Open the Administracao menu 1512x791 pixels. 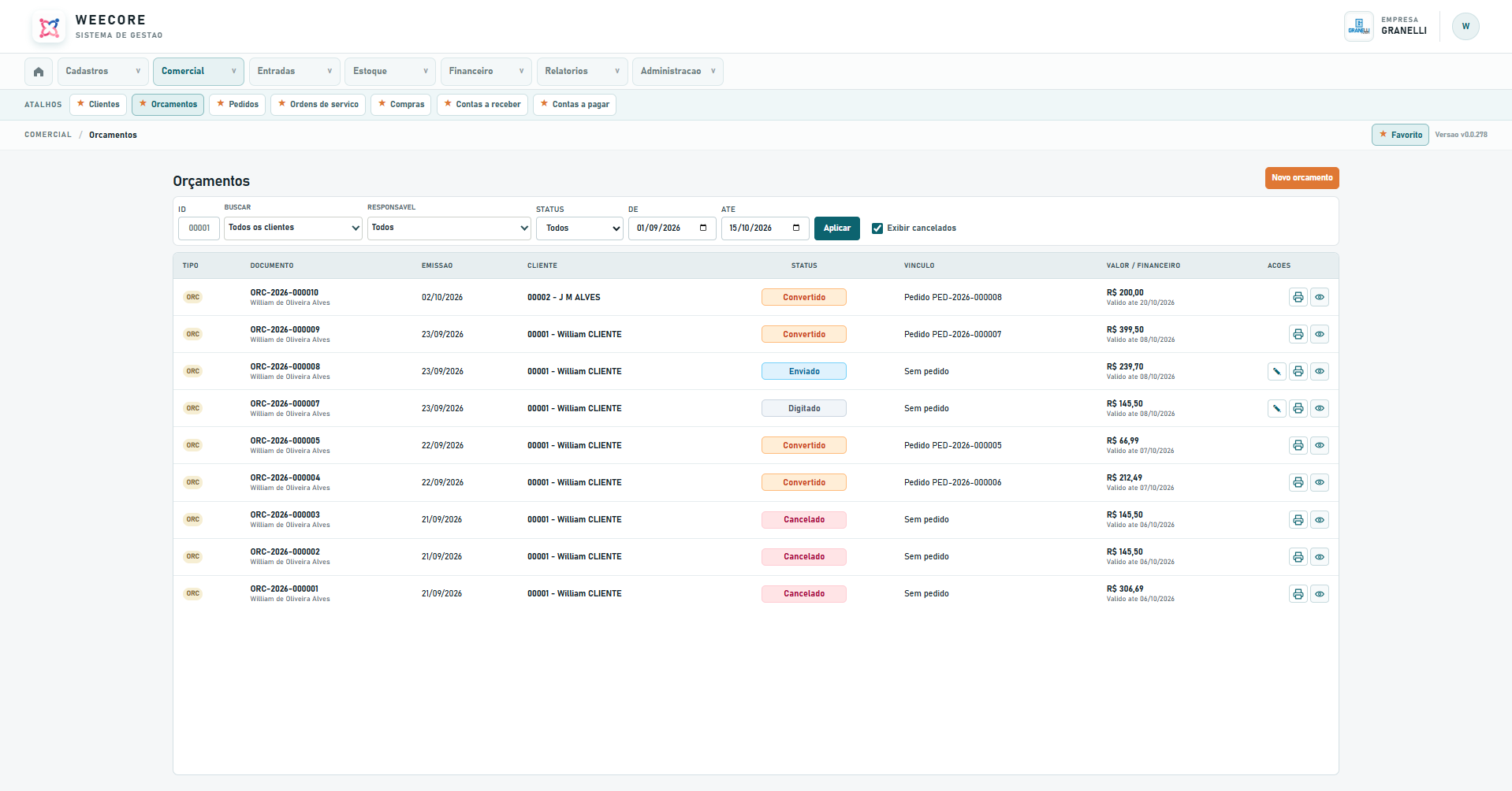(677, 71)
